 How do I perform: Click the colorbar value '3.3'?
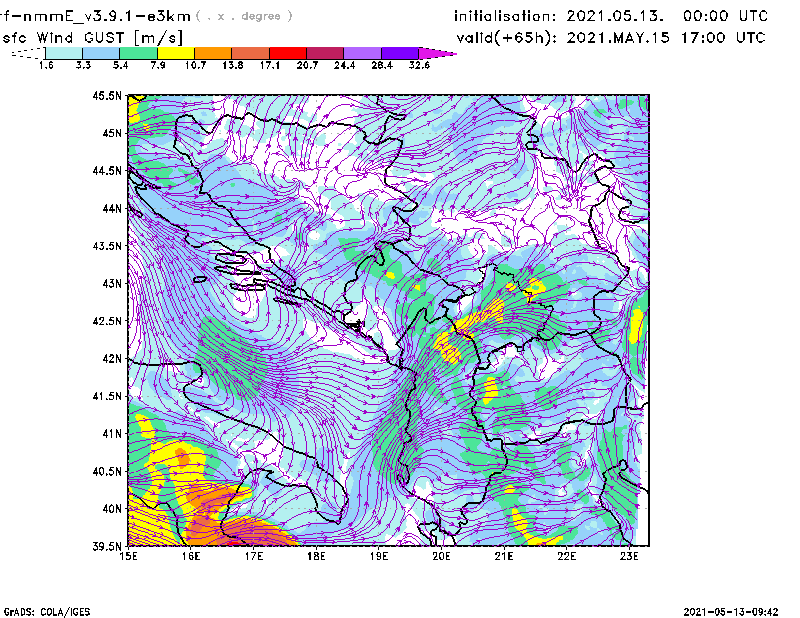(x=83, y=65)
